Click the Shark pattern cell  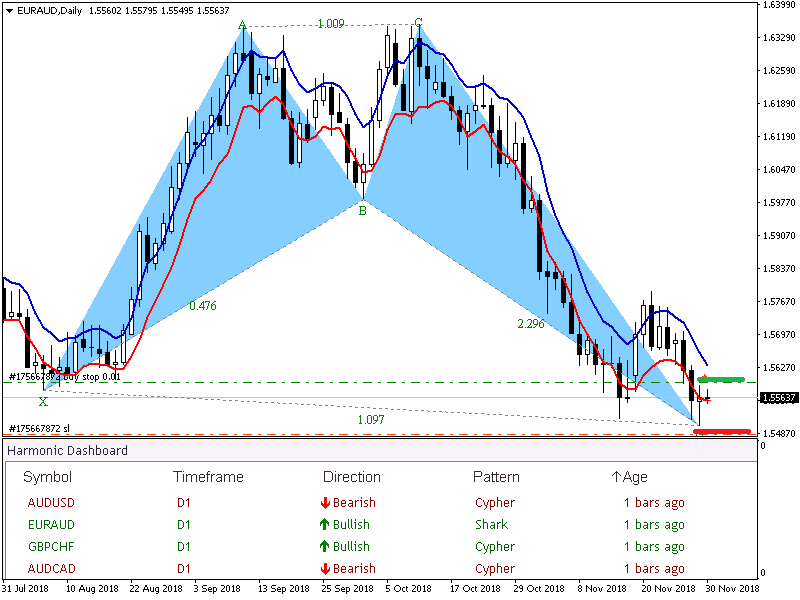(491, 524)
